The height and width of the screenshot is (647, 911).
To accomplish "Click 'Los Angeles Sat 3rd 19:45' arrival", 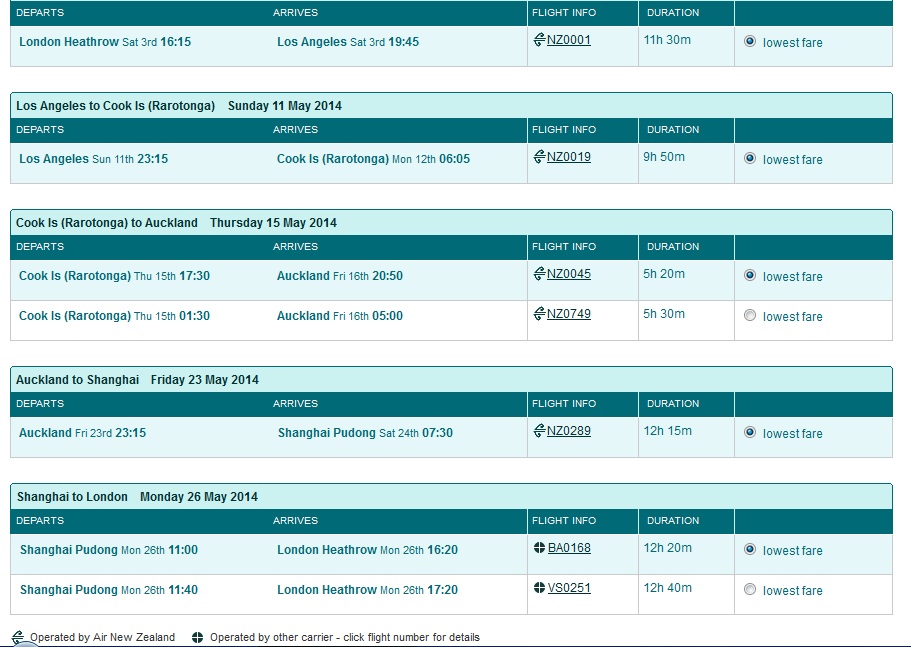I will tap(348, 42).
